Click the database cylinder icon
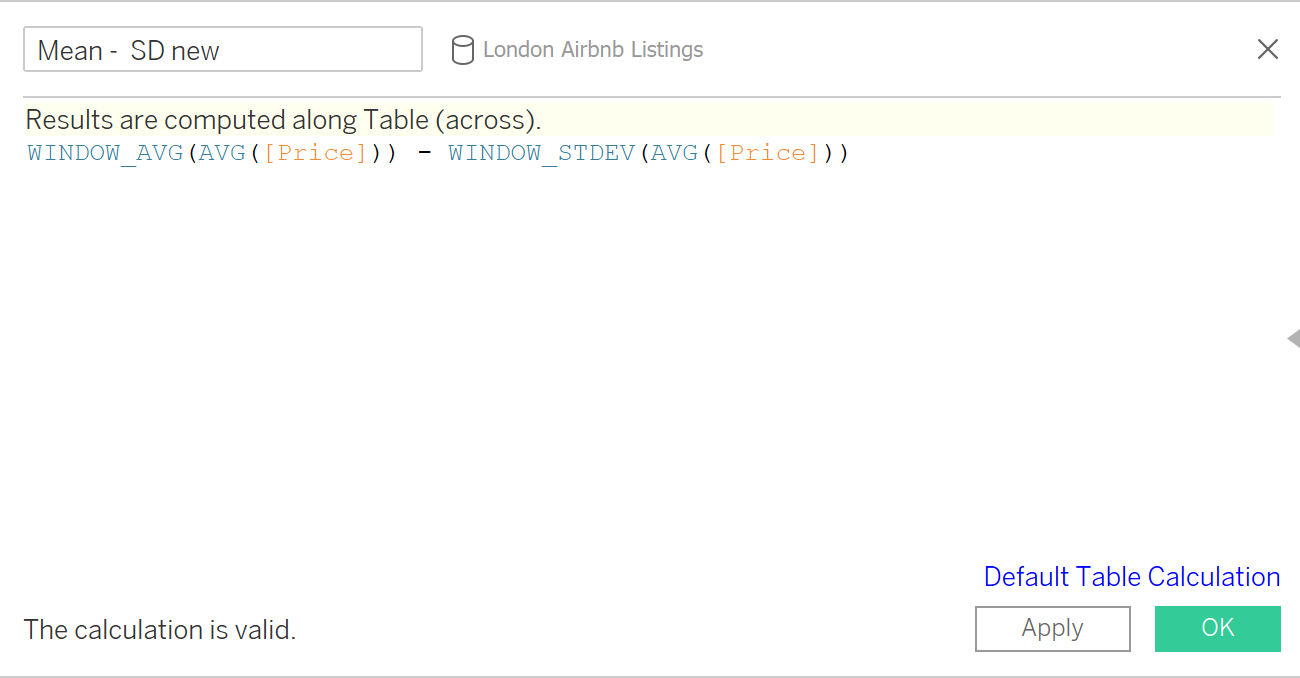This screenshot has height=678, width=1300. 462,50
